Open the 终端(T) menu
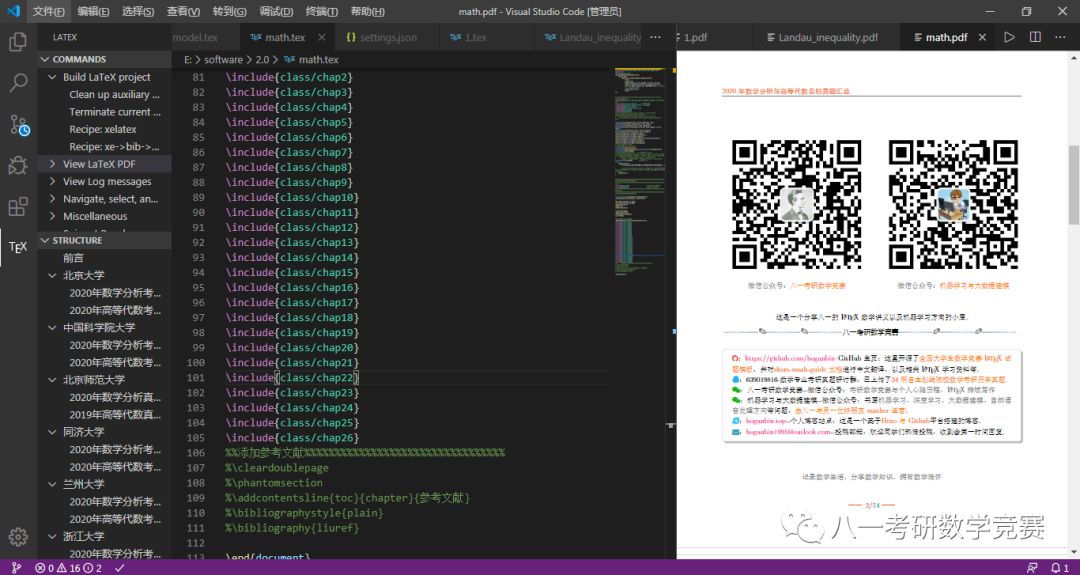The height and width of the screenshot is (575, 1080). 321,12
